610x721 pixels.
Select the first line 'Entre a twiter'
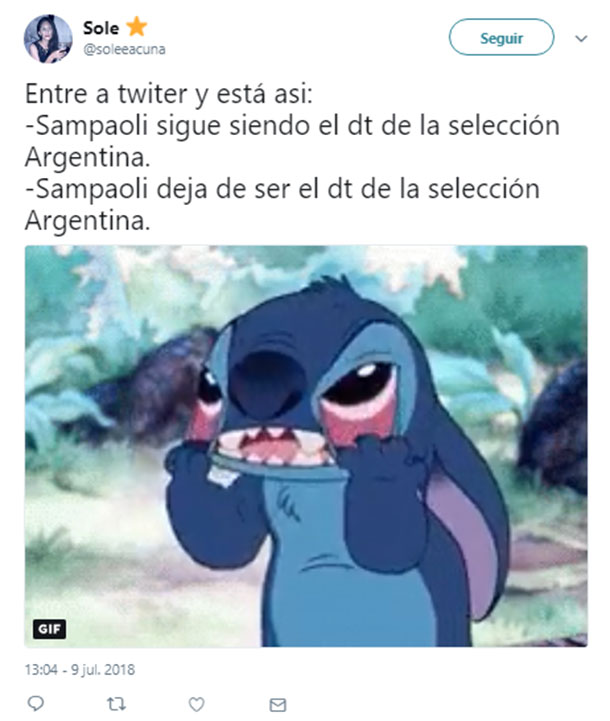(x=168, y=94)
